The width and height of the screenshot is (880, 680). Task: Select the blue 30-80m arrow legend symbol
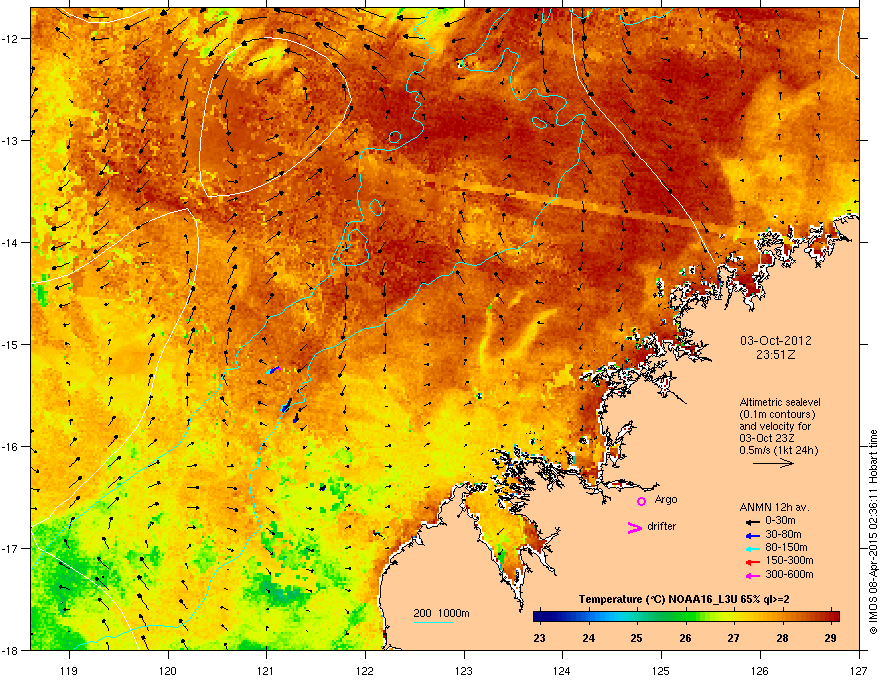point(752,535)
